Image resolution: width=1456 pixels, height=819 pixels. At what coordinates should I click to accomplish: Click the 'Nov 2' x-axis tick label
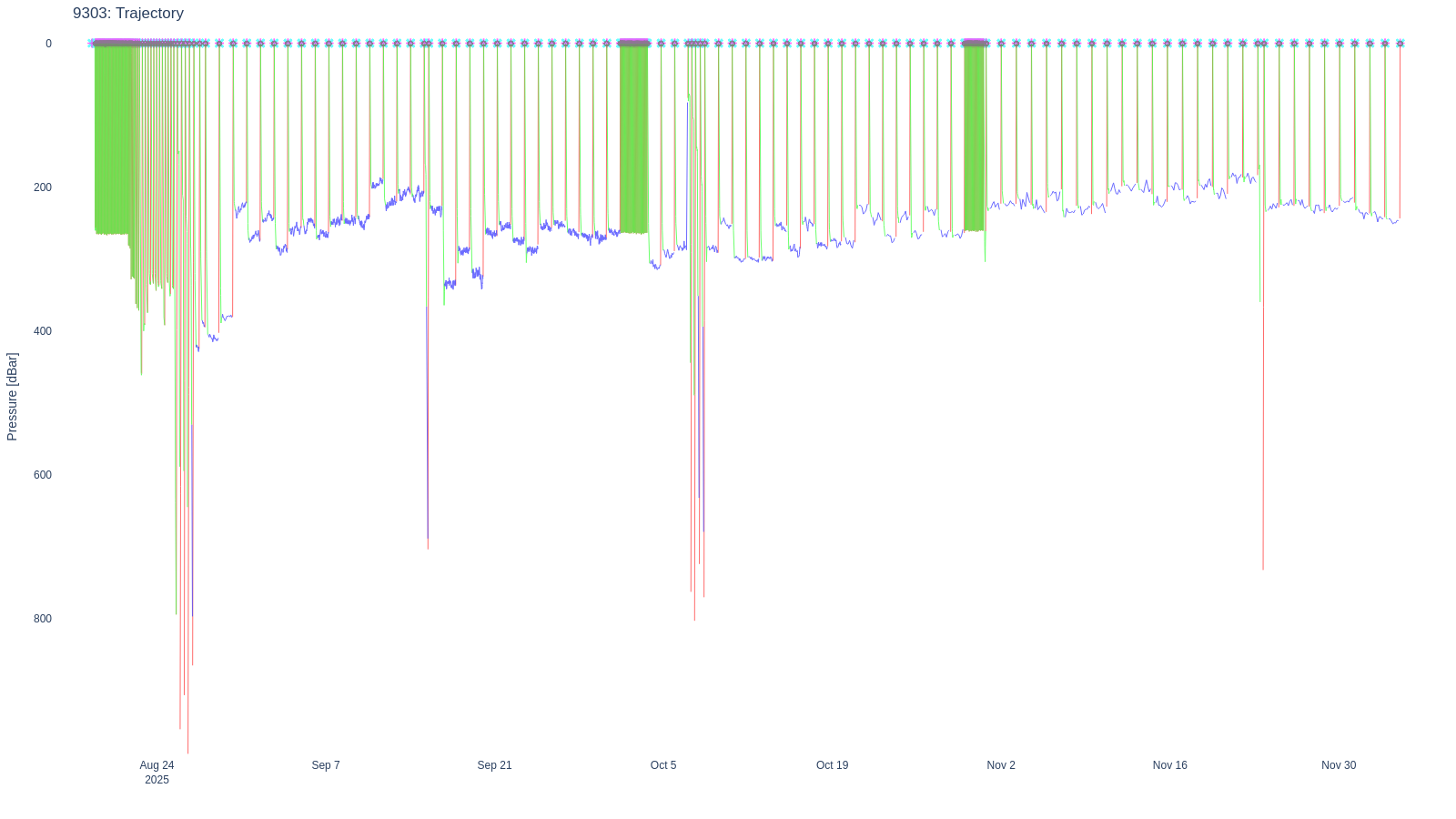(1001, 765)
